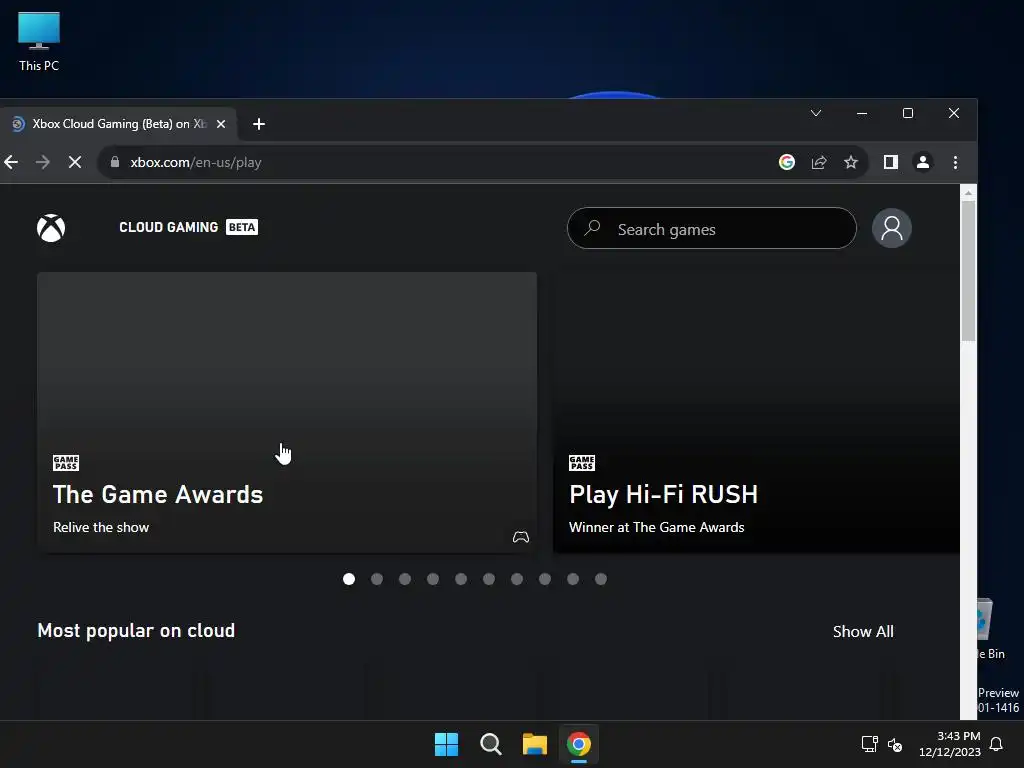The image size is (1024, 768).
Task: Open a new tab with the plus button
Action: 259,124
